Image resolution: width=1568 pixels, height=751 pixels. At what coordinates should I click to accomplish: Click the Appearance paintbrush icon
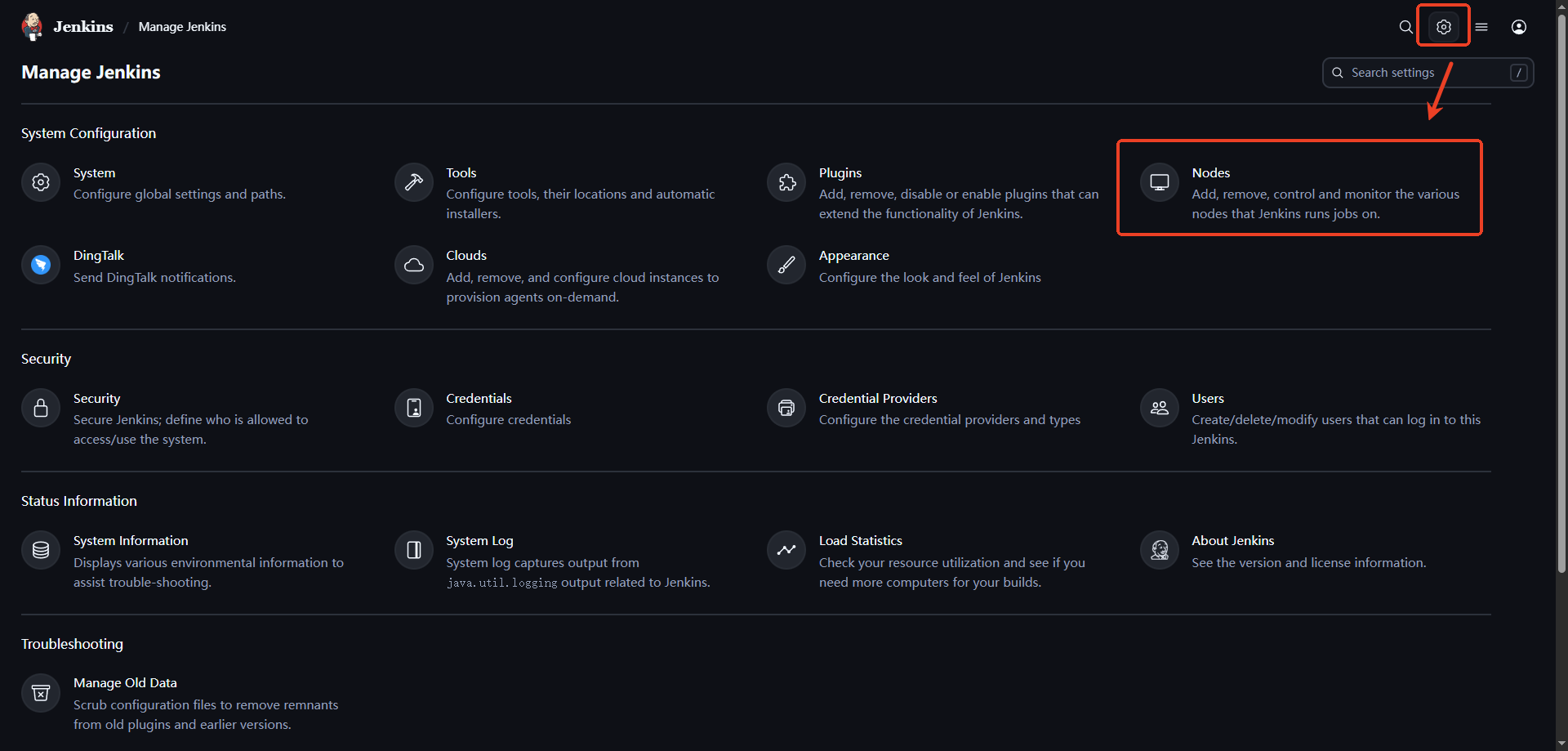coord(786,265)
